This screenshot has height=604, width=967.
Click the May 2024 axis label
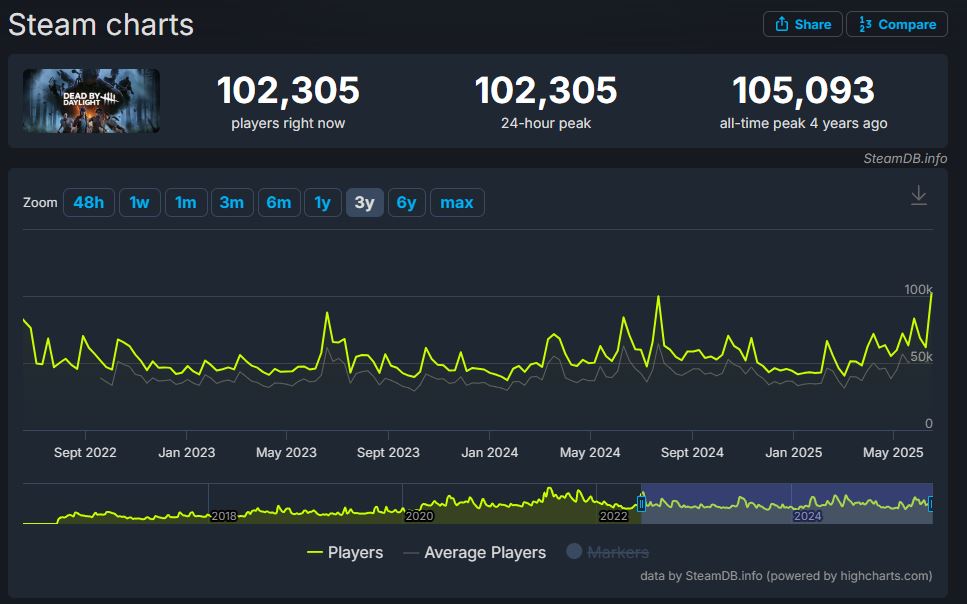(x=590, y=452)
